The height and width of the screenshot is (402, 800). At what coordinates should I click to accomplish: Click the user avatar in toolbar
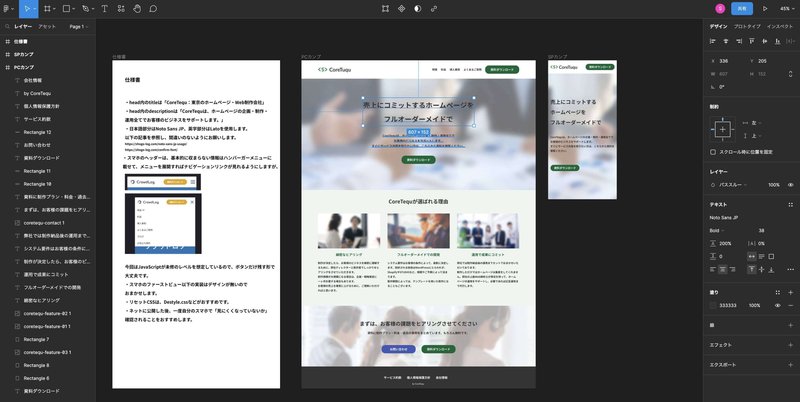[720, 9]
